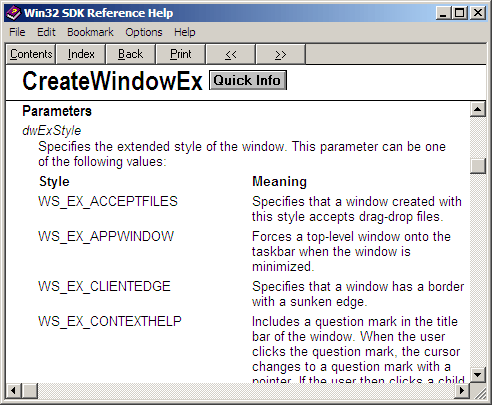Click the window resize grip corner
This screenshot has height=405, width=492.
pyautogui.click(x=478, y=391)
